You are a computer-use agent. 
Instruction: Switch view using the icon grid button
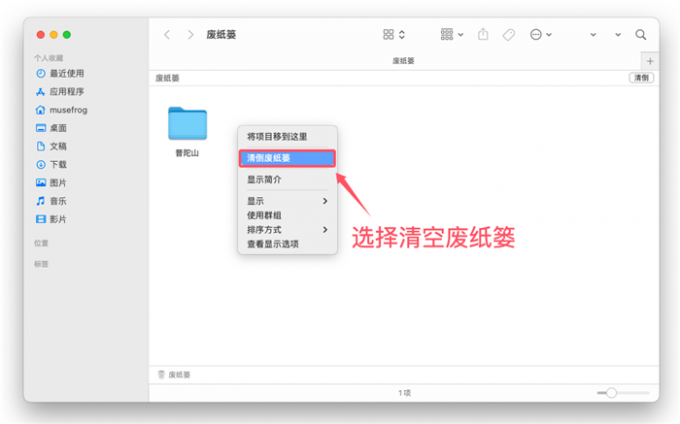point(389,34)
